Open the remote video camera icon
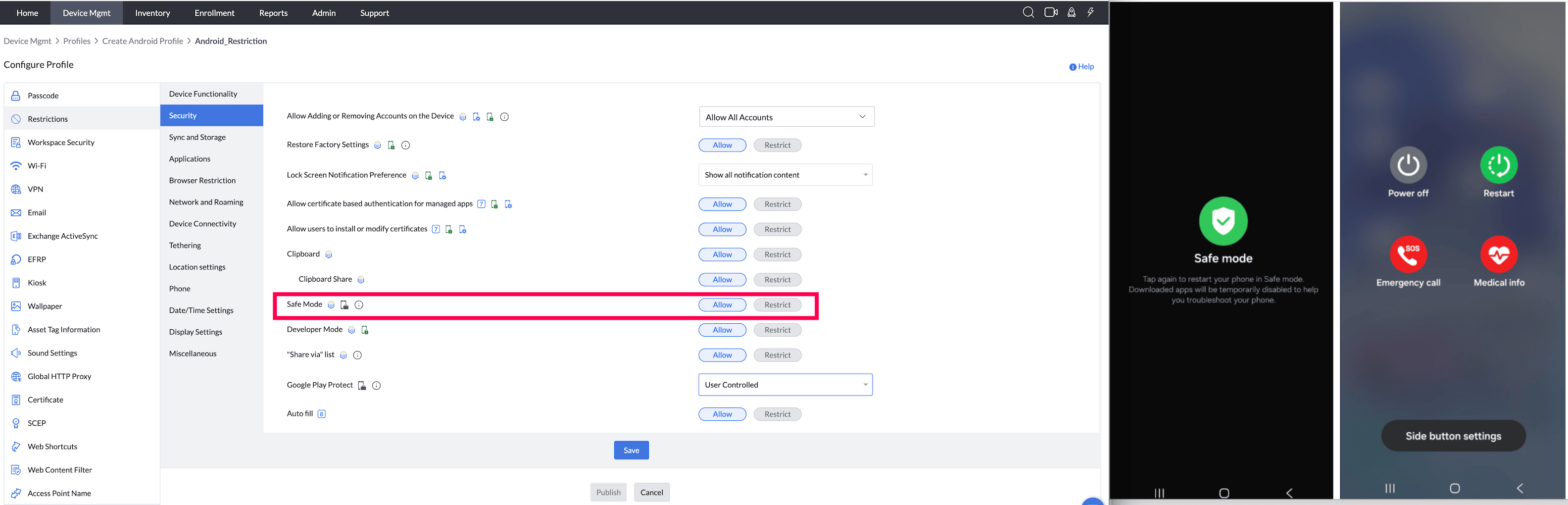The width and height of the screenshot is (1568, 505). point(1051,12)
